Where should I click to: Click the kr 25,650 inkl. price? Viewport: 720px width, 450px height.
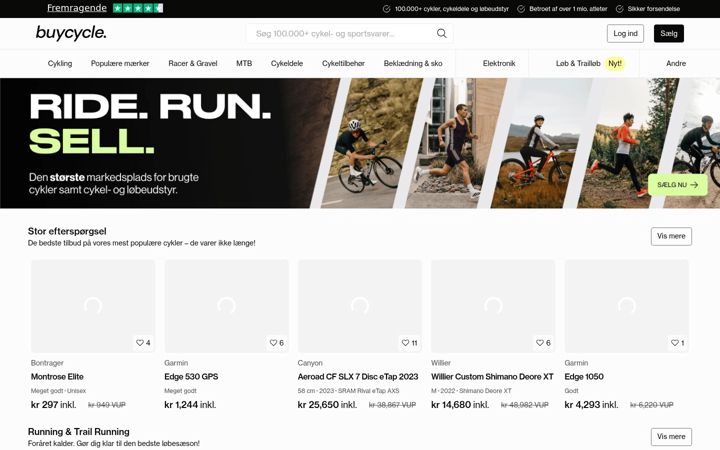tap(327, 405)
